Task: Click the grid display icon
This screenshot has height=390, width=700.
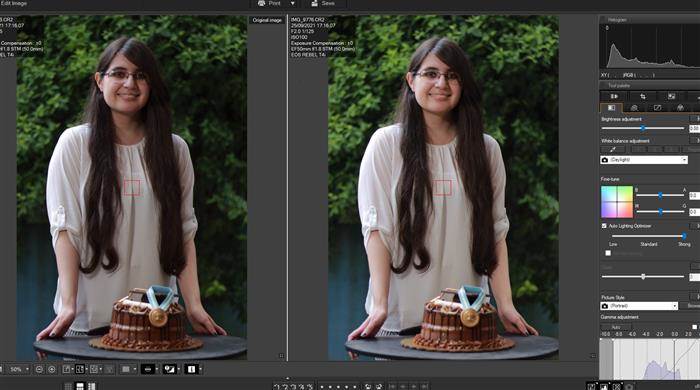Action: (126, 369)
